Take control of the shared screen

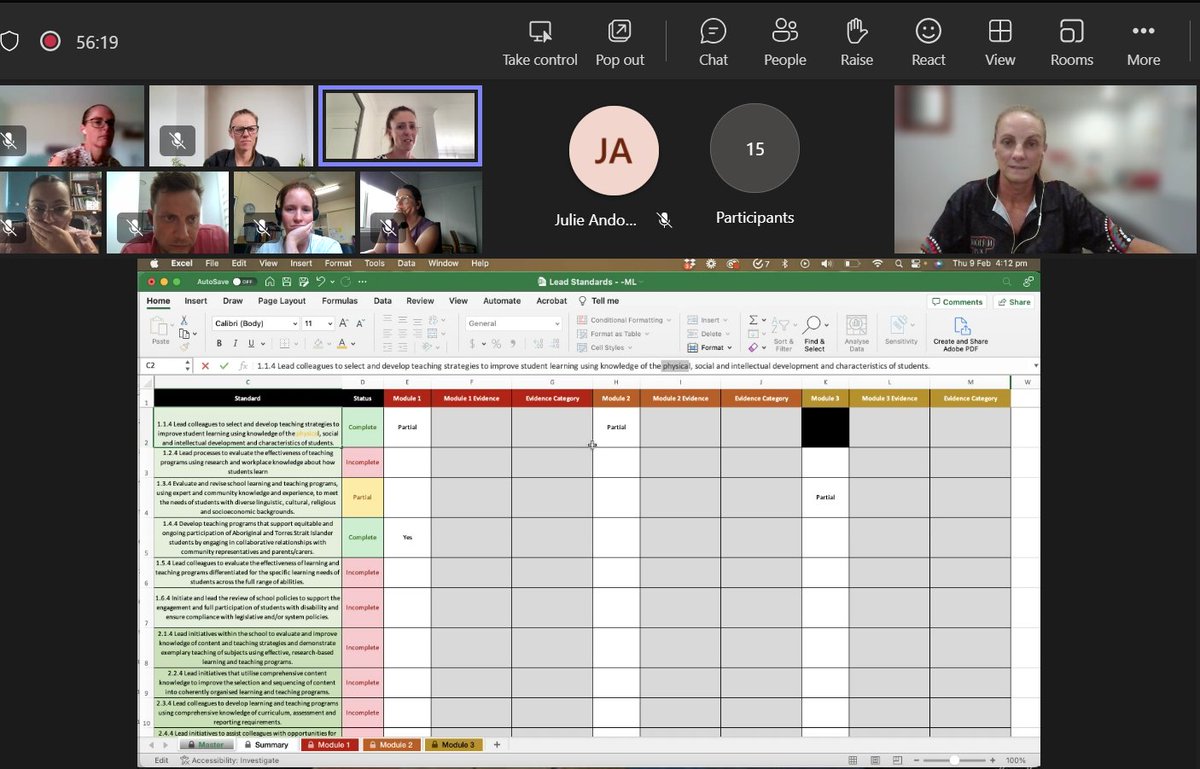tap(540, 42)
